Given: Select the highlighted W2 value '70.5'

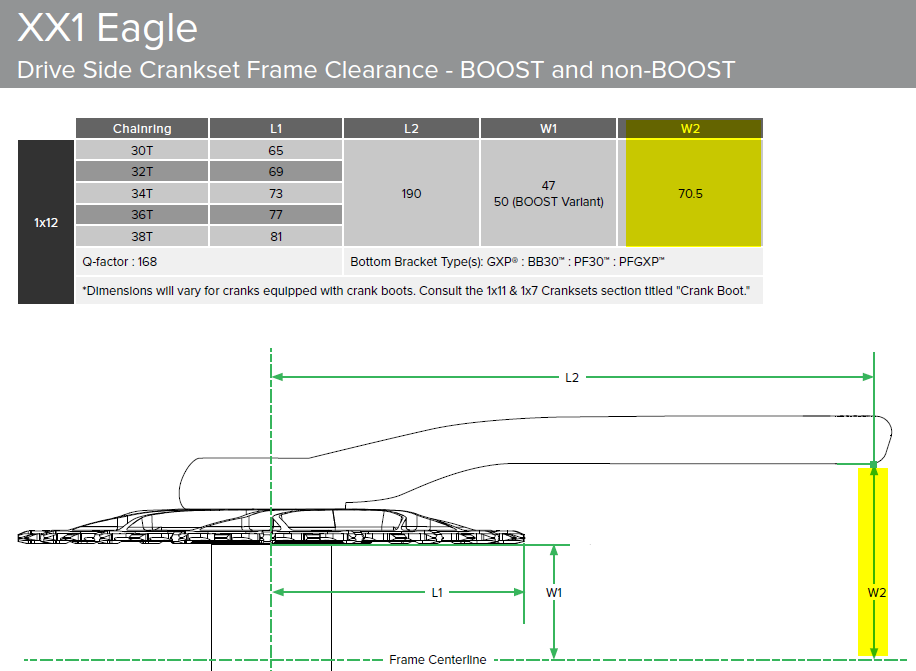Looking at the screenshot, I should pyautogui.click(x=690, y=193).
